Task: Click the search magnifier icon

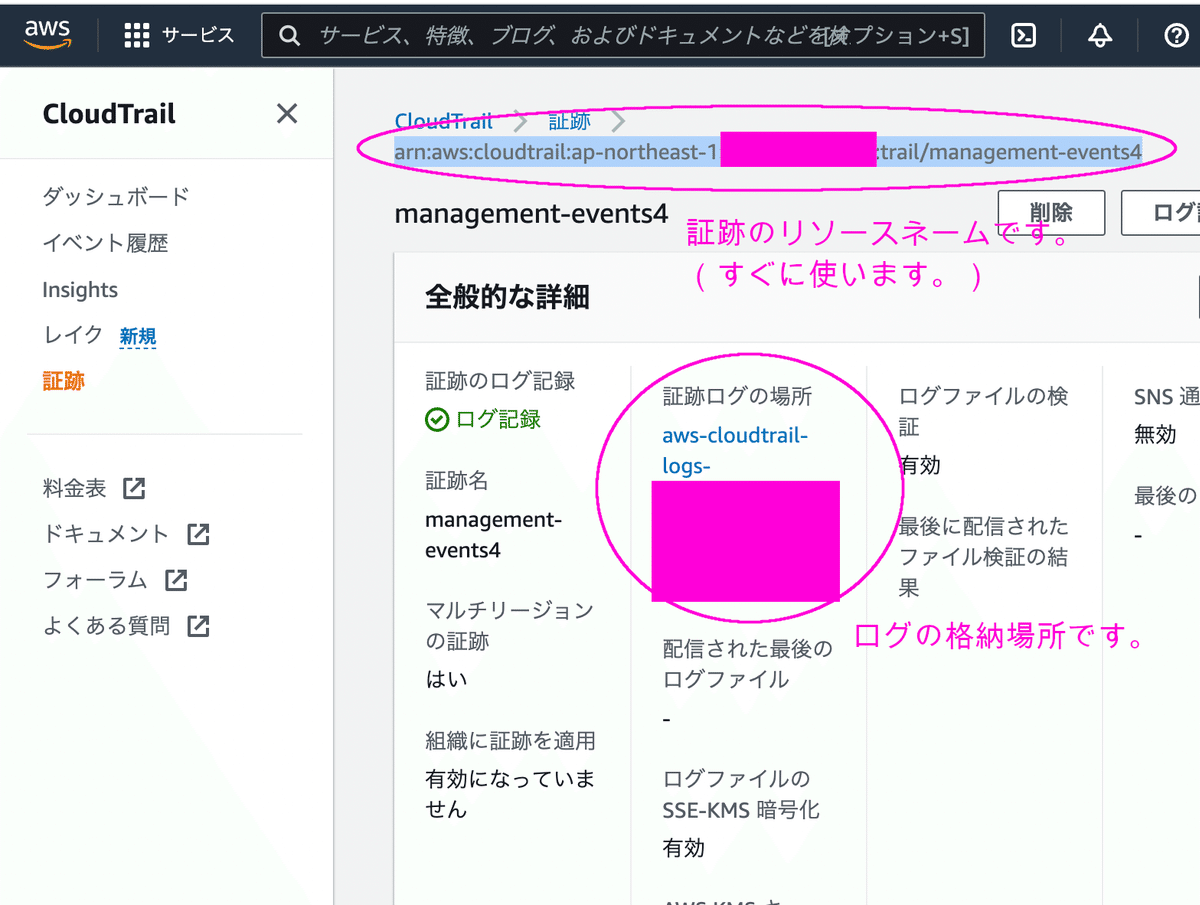Action: point(290,36)
